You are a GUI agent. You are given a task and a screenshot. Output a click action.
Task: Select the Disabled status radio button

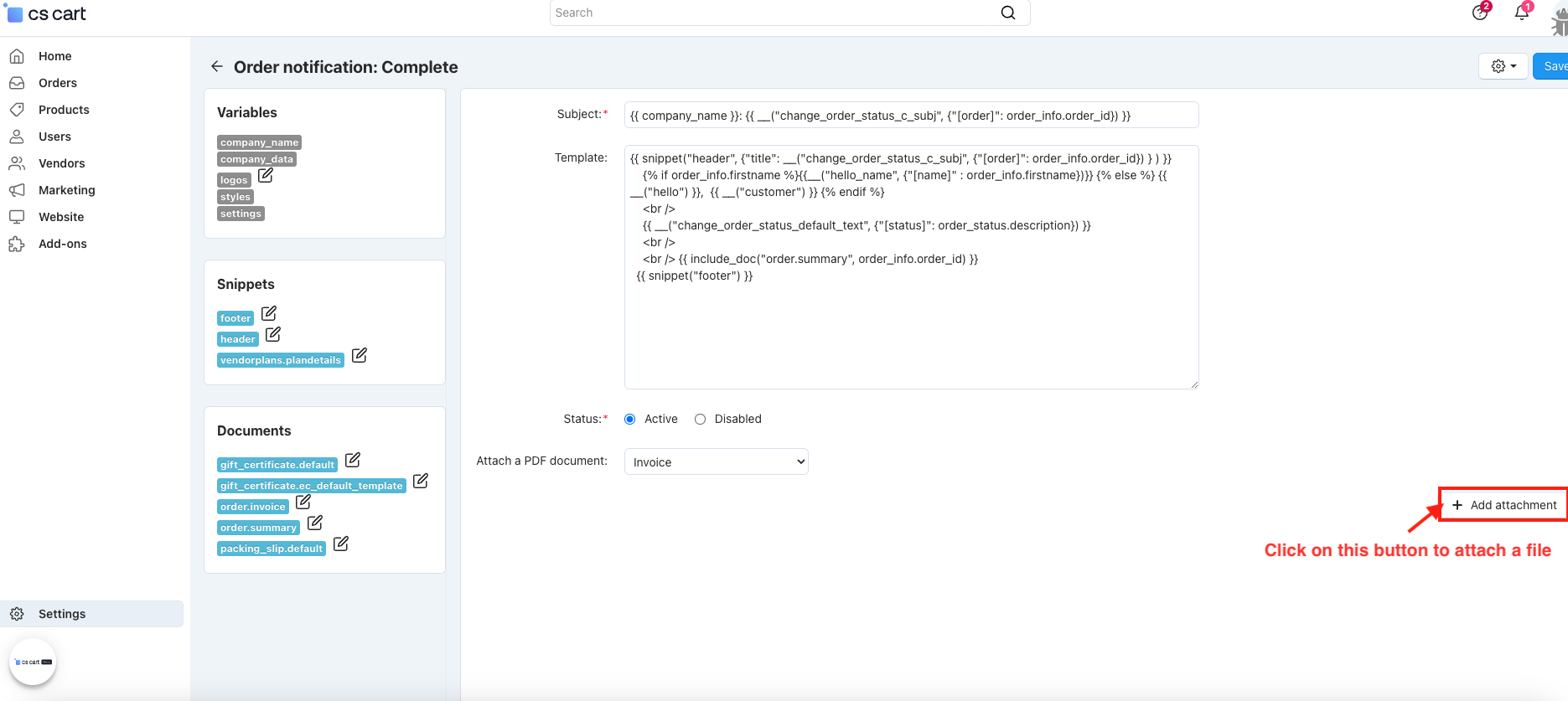coord(701,420)
